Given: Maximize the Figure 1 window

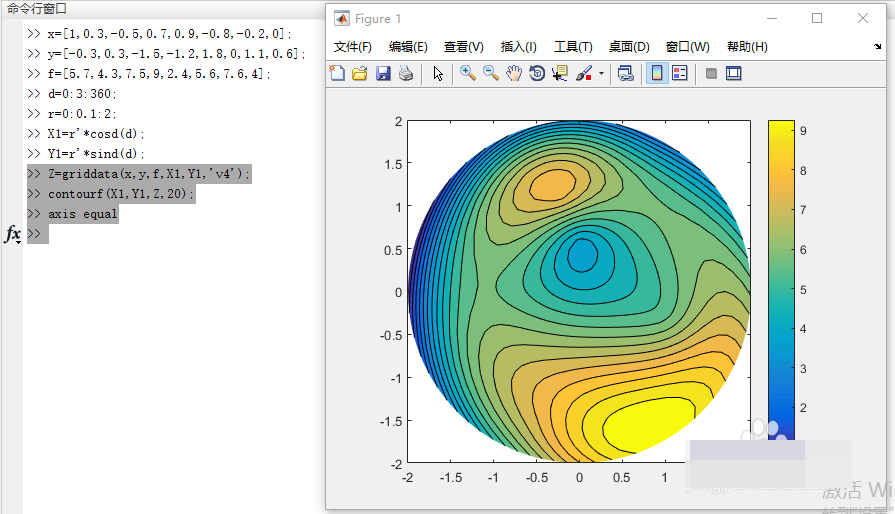Looking at the screenshot, I should 817,18.
